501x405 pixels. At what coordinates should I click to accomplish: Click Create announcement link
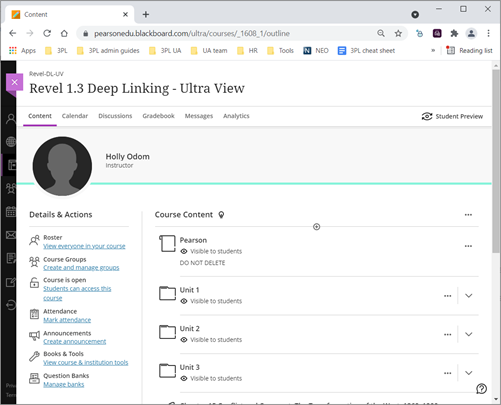coord(75,342)
